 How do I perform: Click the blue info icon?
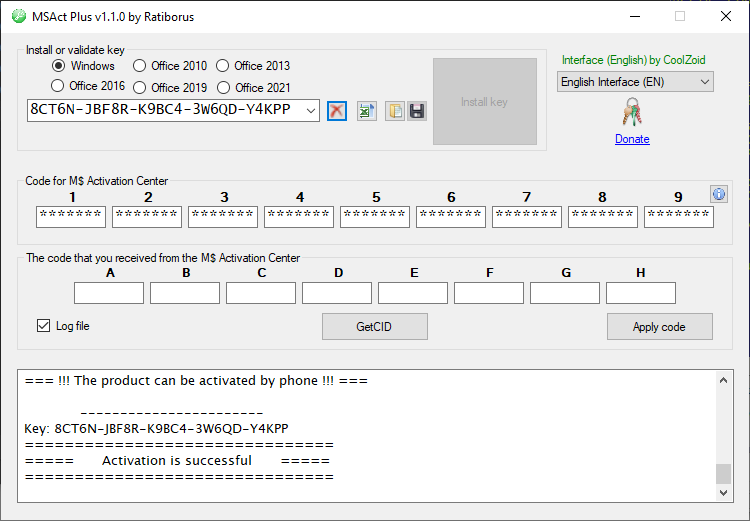[719, 194]
